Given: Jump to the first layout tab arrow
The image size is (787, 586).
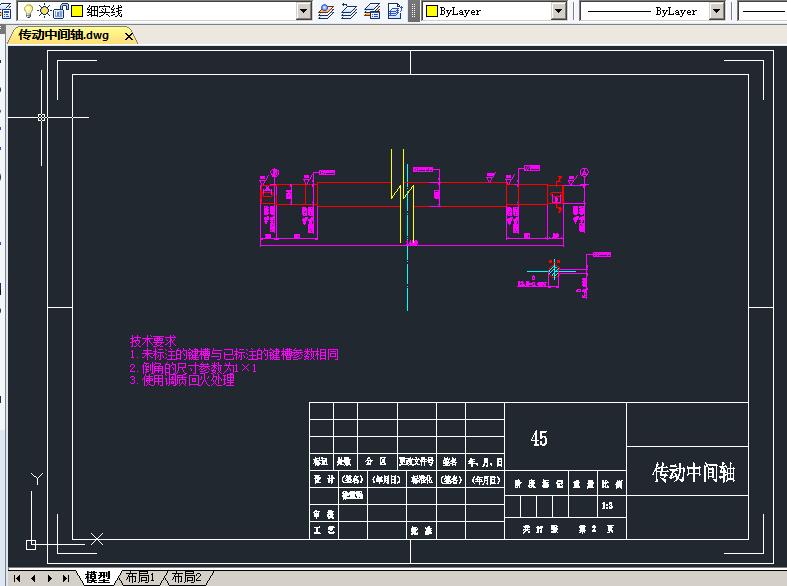Looking at the screenshot, I should click(17, 578).
